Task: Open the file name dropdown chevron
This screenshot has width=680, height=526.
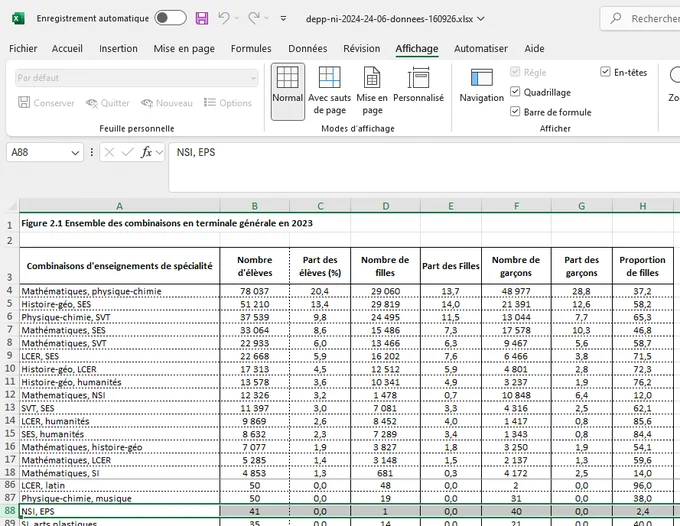Action: (x=481, y=19)
